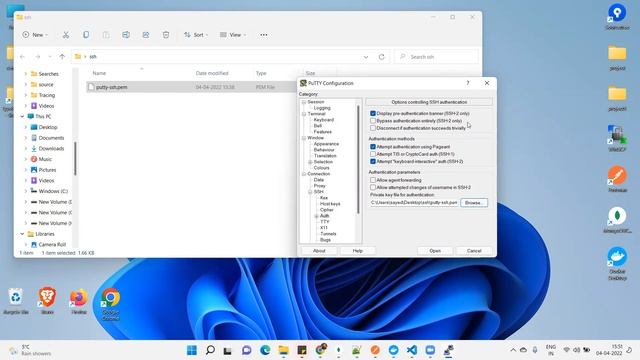This screenshot has width=640, height=360.
Task: Select Kex in the PuTTY category tree
Action: [324, 198]
